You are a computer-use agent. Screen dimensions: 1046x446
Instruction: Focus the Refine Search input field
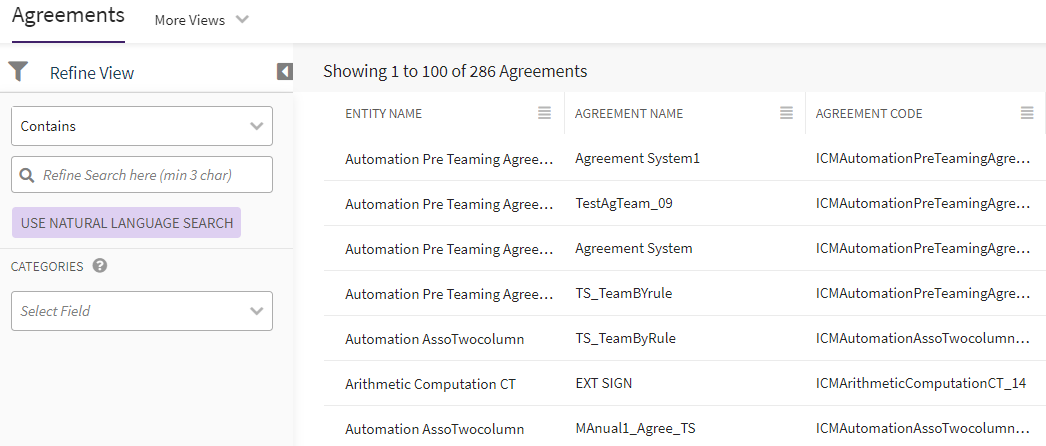[150, 175]
